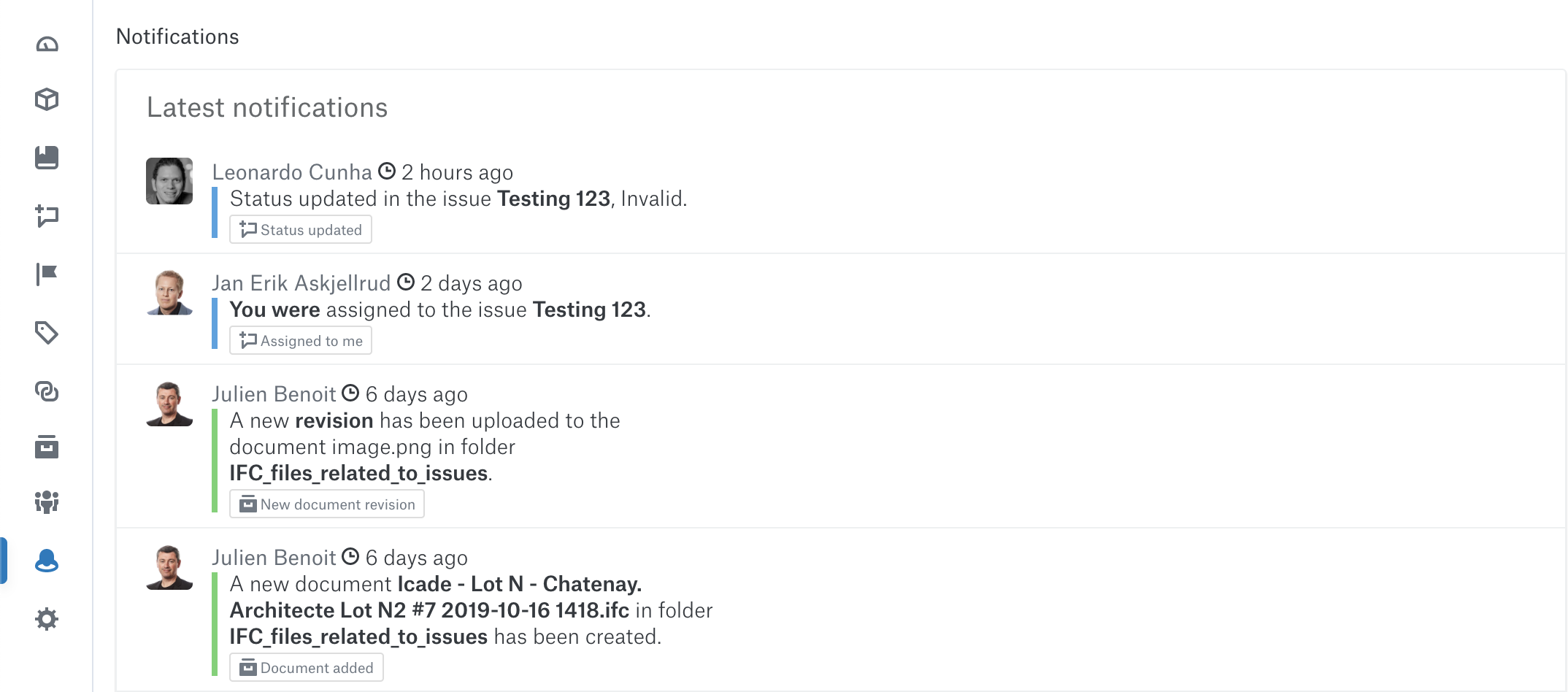This screenshot has height=692, width=1568.
Task: Open the team members sidebar icon
Action: (47, 502)
